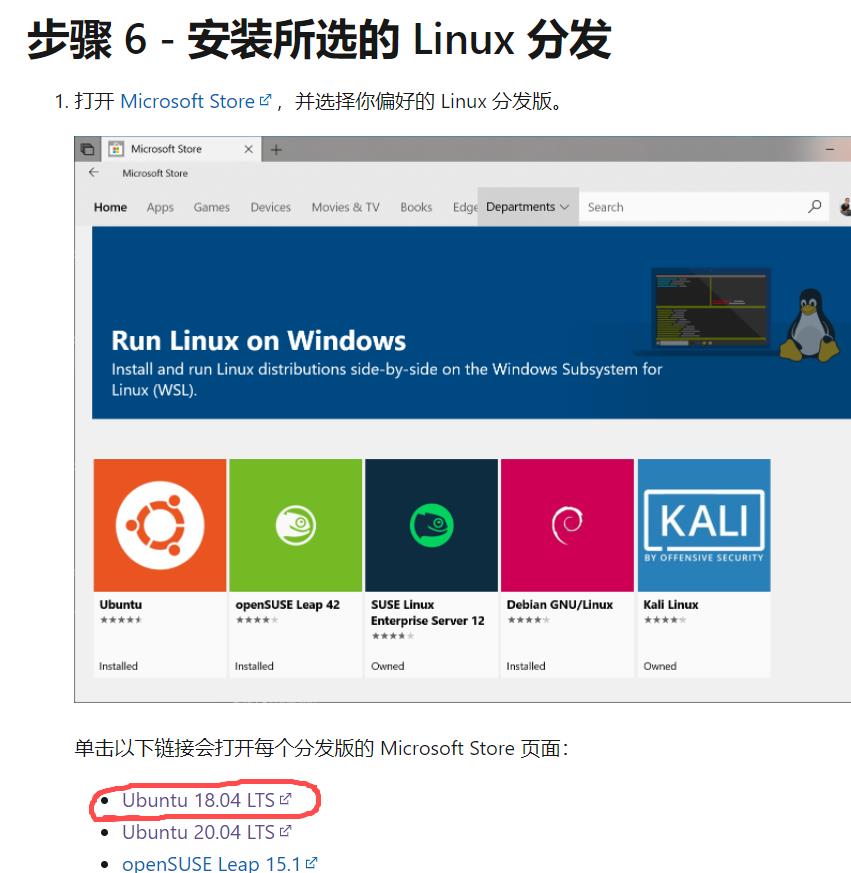Viewport: 851px width, 873px height.
Task: Open the Departments dropdown
Action: pyautogui.click(x=527, y=206)
